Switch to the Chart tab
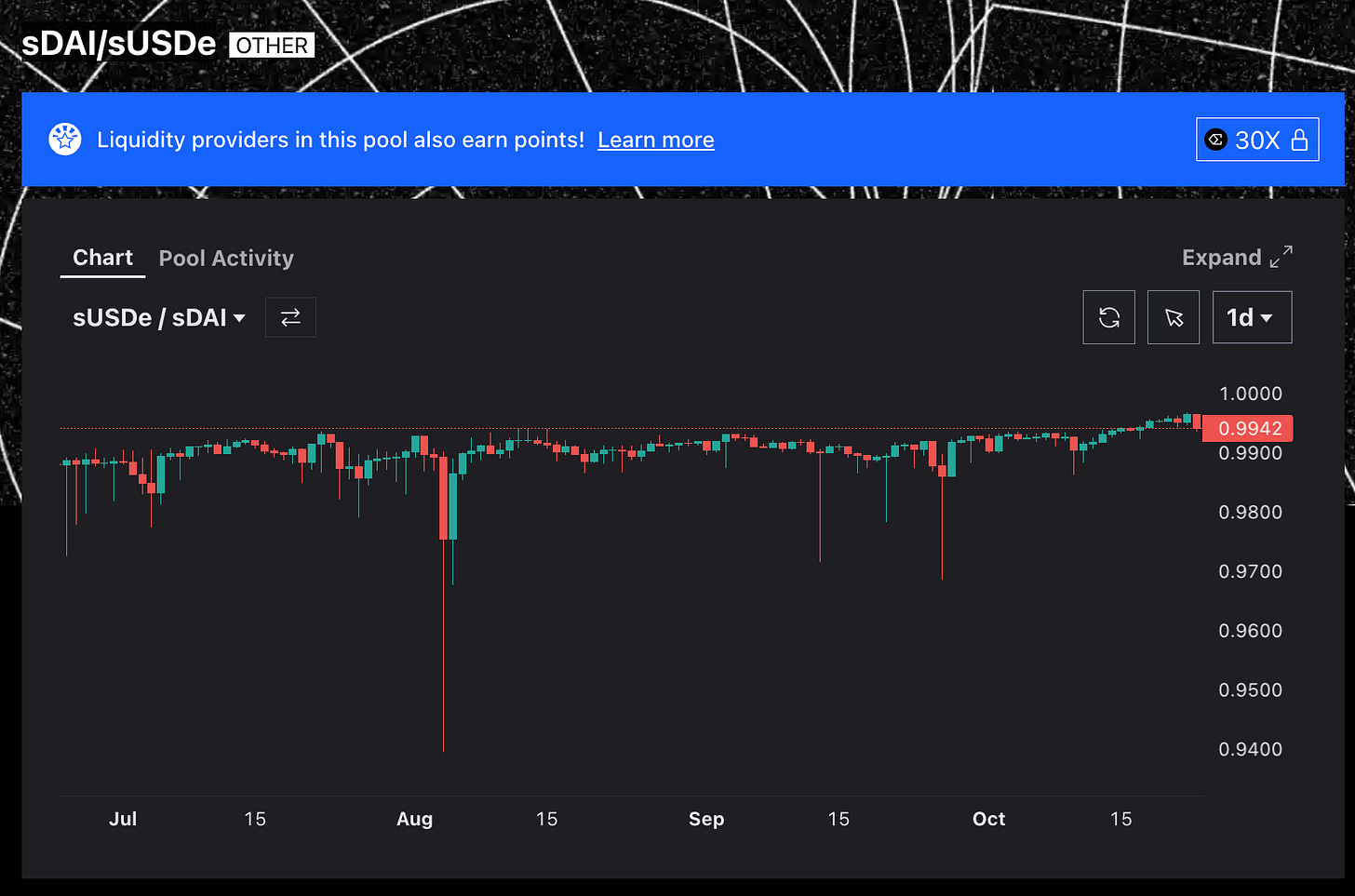 tap(102, 258)
